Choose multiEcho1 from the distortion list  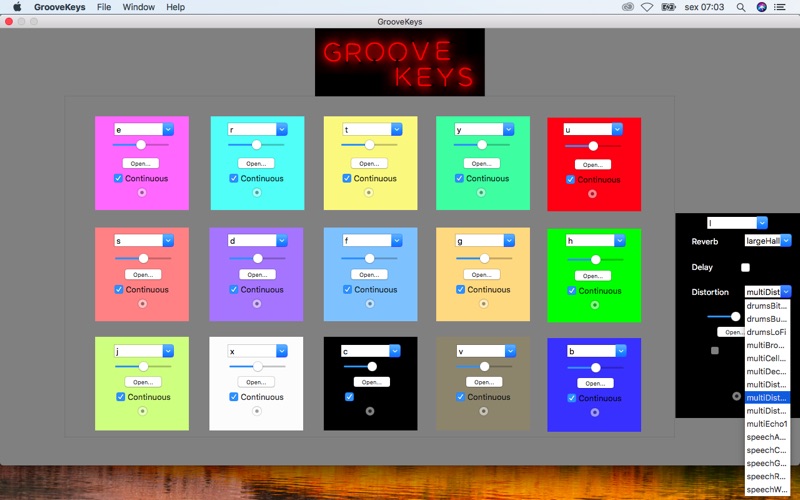767,424
